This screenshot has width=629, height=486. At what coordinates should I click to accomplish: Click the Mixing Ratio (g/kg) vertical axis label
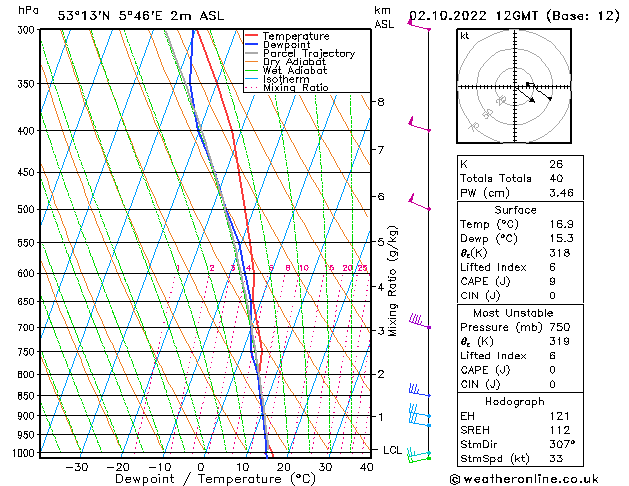(x=392, y=281)
